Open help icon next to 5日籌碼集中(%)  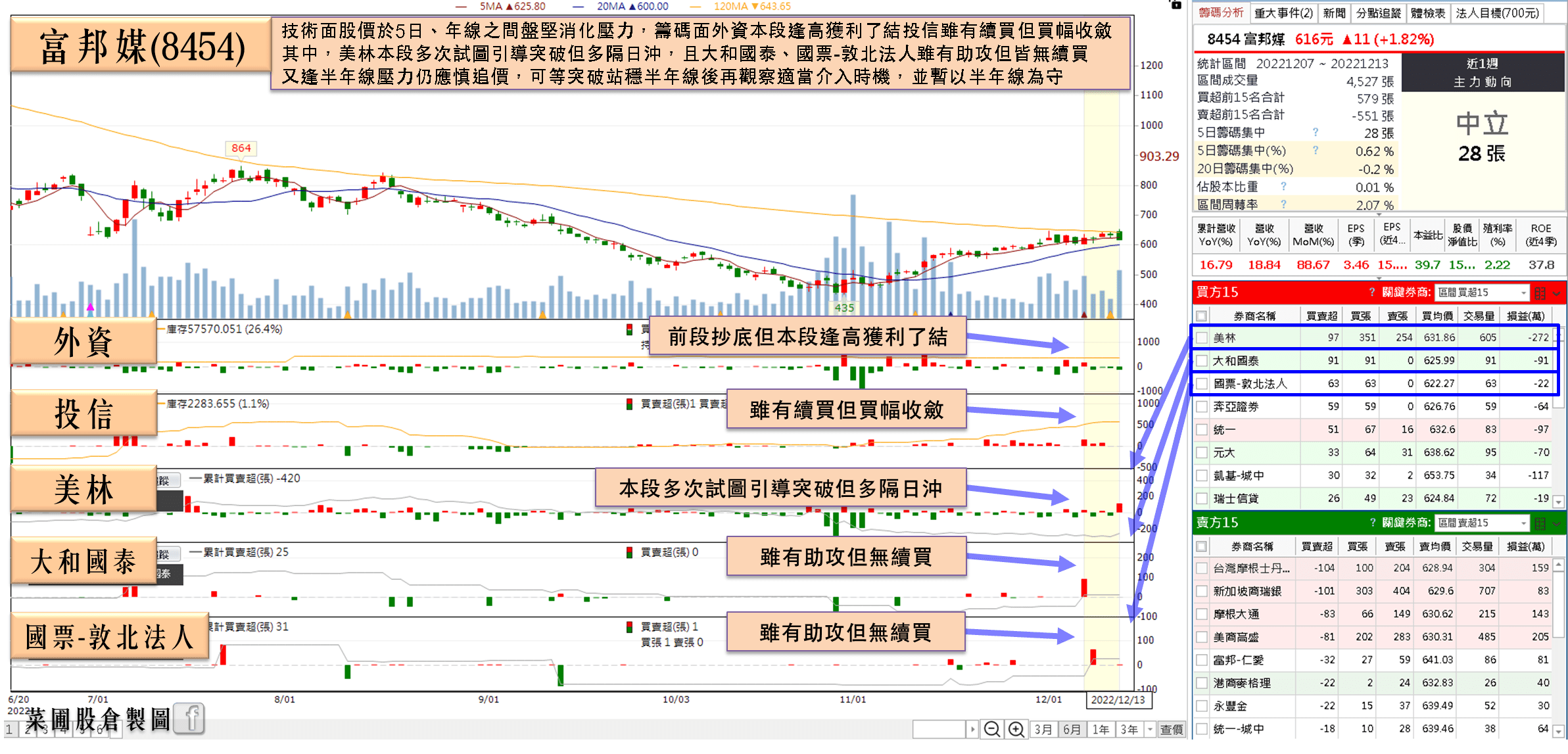(1316, 150)
